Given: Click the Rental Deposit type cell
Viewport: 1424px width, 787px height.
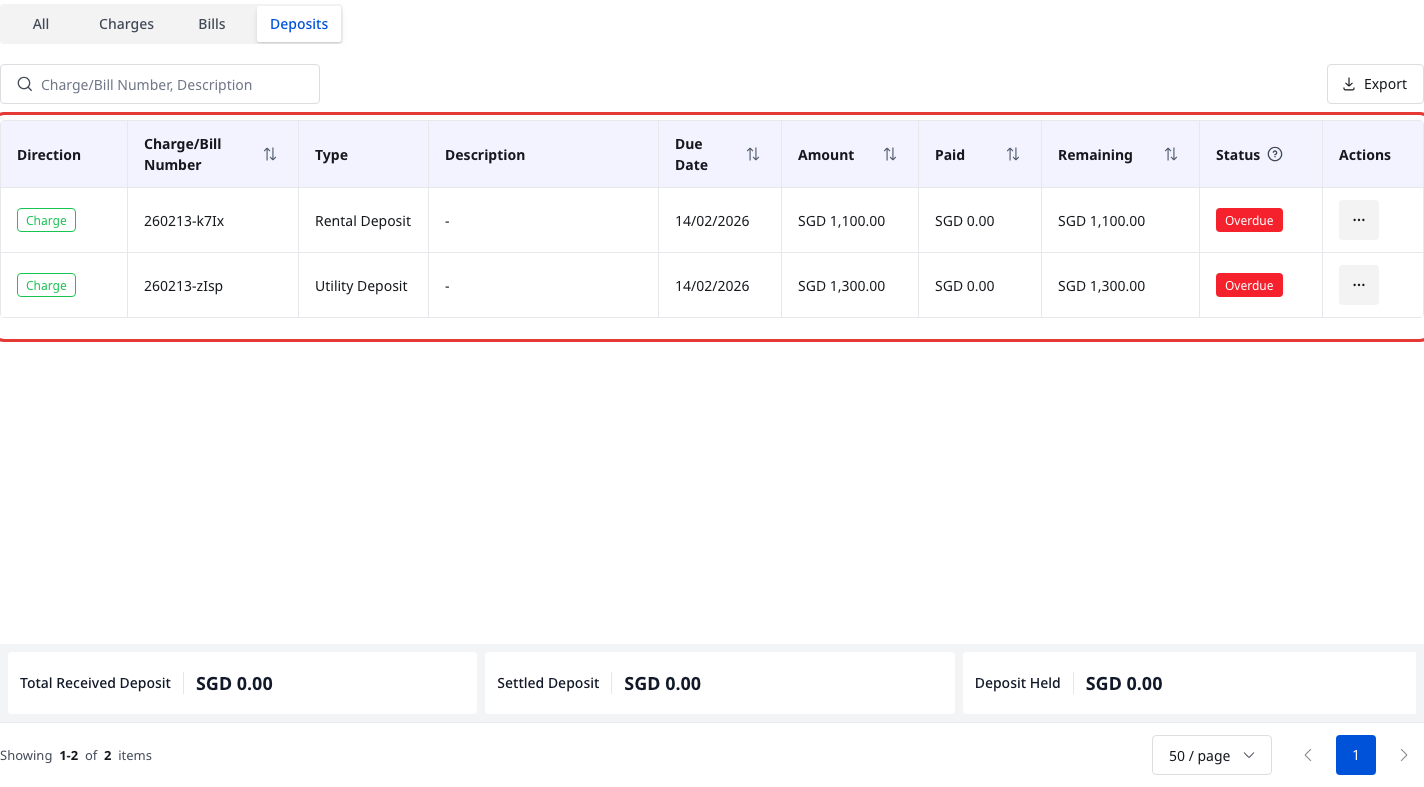Looking at the screenshot, I should click(363, 221).
